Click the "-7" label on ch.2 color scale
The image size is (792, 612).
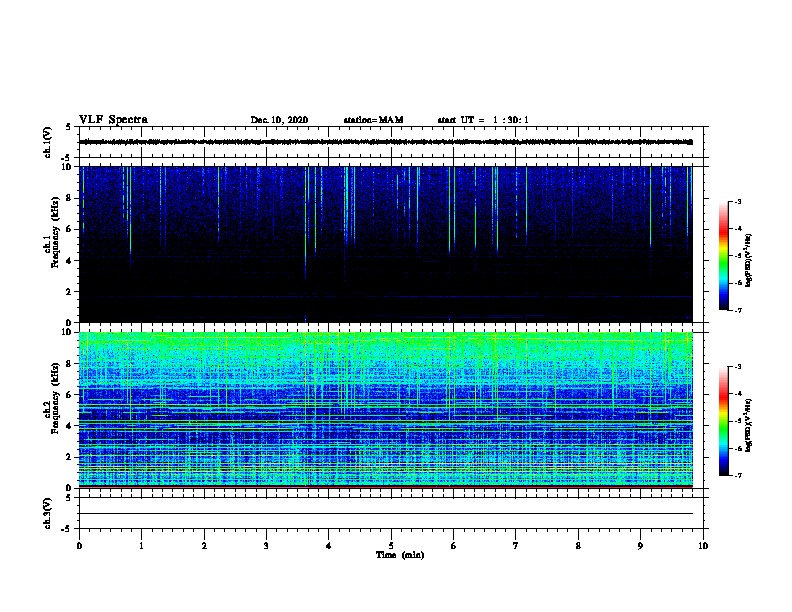point(738,475)
